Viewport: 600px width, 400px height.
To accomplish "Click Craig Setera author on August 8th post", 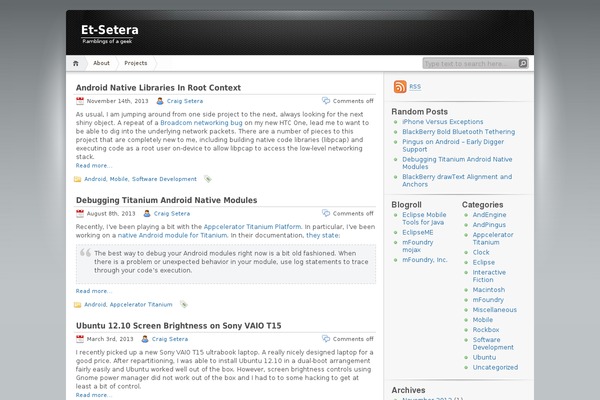I will 172,214.
